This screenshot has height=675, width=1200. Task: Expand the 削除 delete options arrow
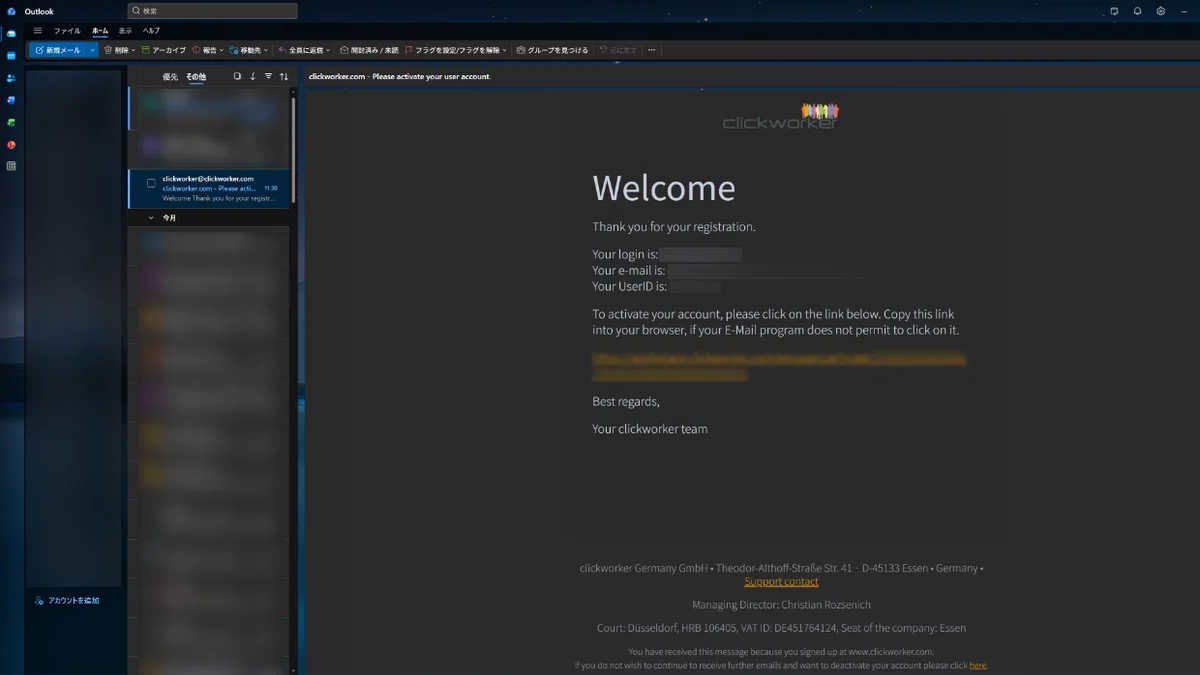click(134, 50)
